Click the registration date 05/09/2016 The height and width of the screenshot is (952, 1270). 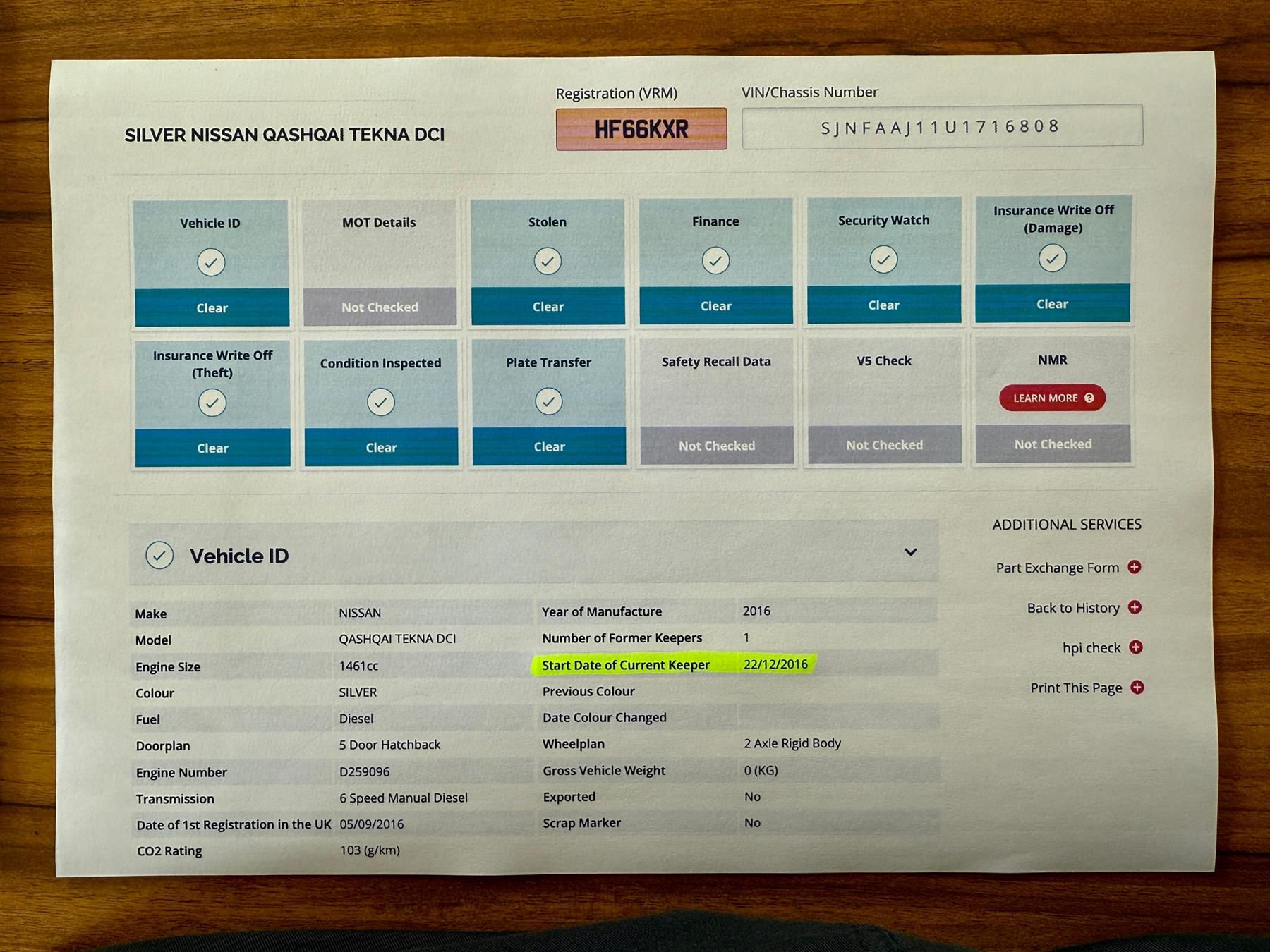coord(371,824)
